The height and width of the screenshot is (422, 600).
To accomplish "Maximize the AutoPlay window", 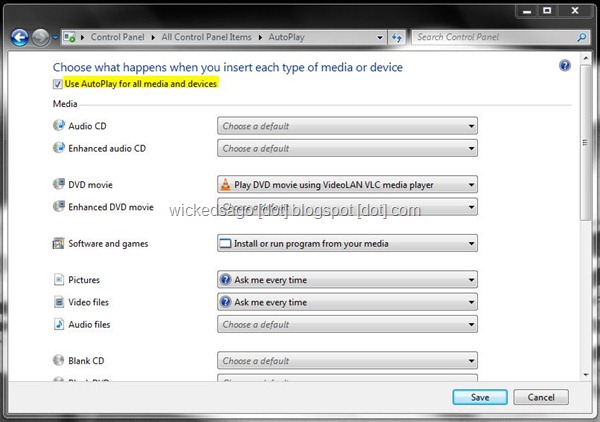I will point(547,11).
